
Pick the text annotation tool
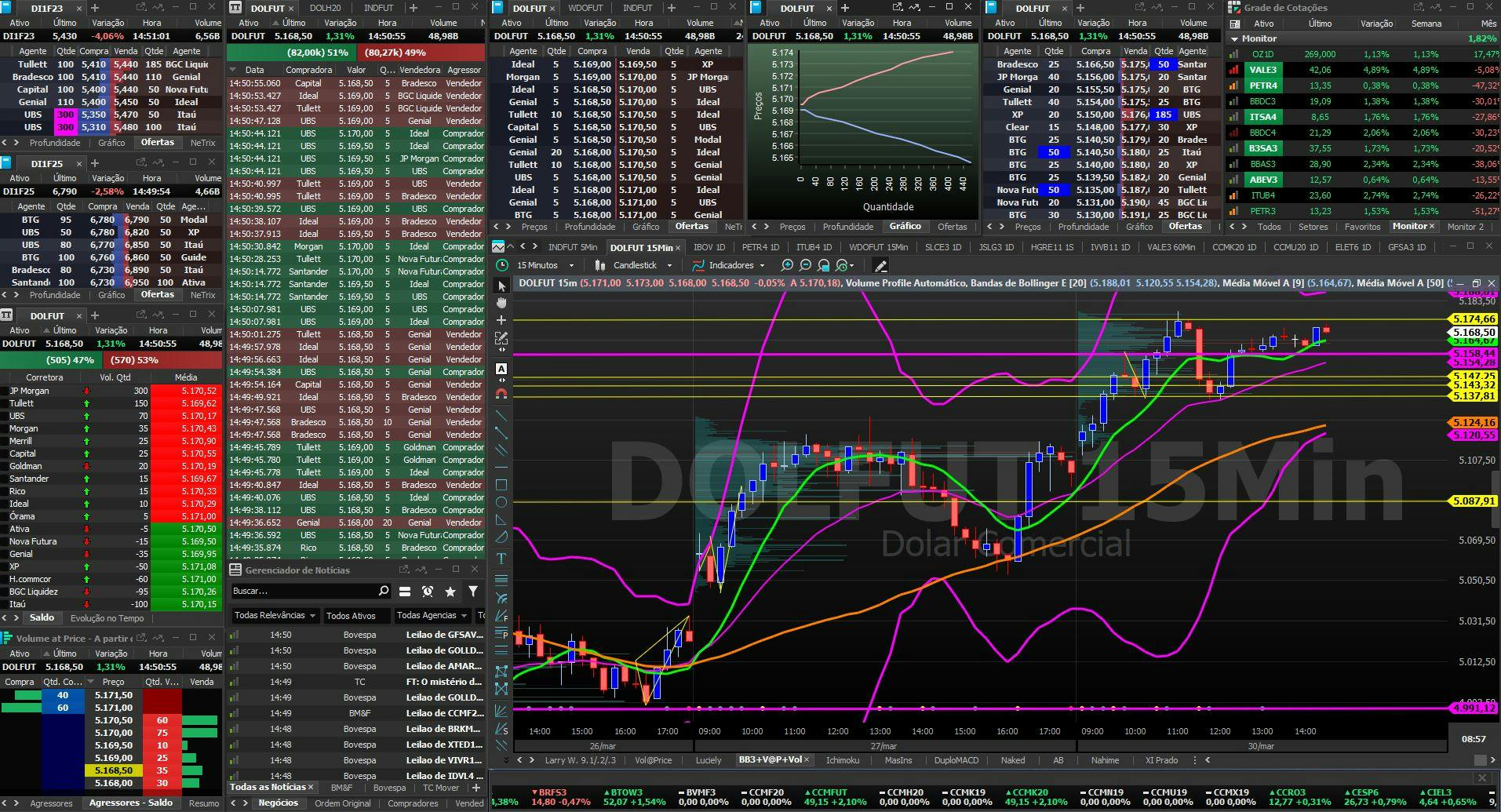[x=501, y=559]
